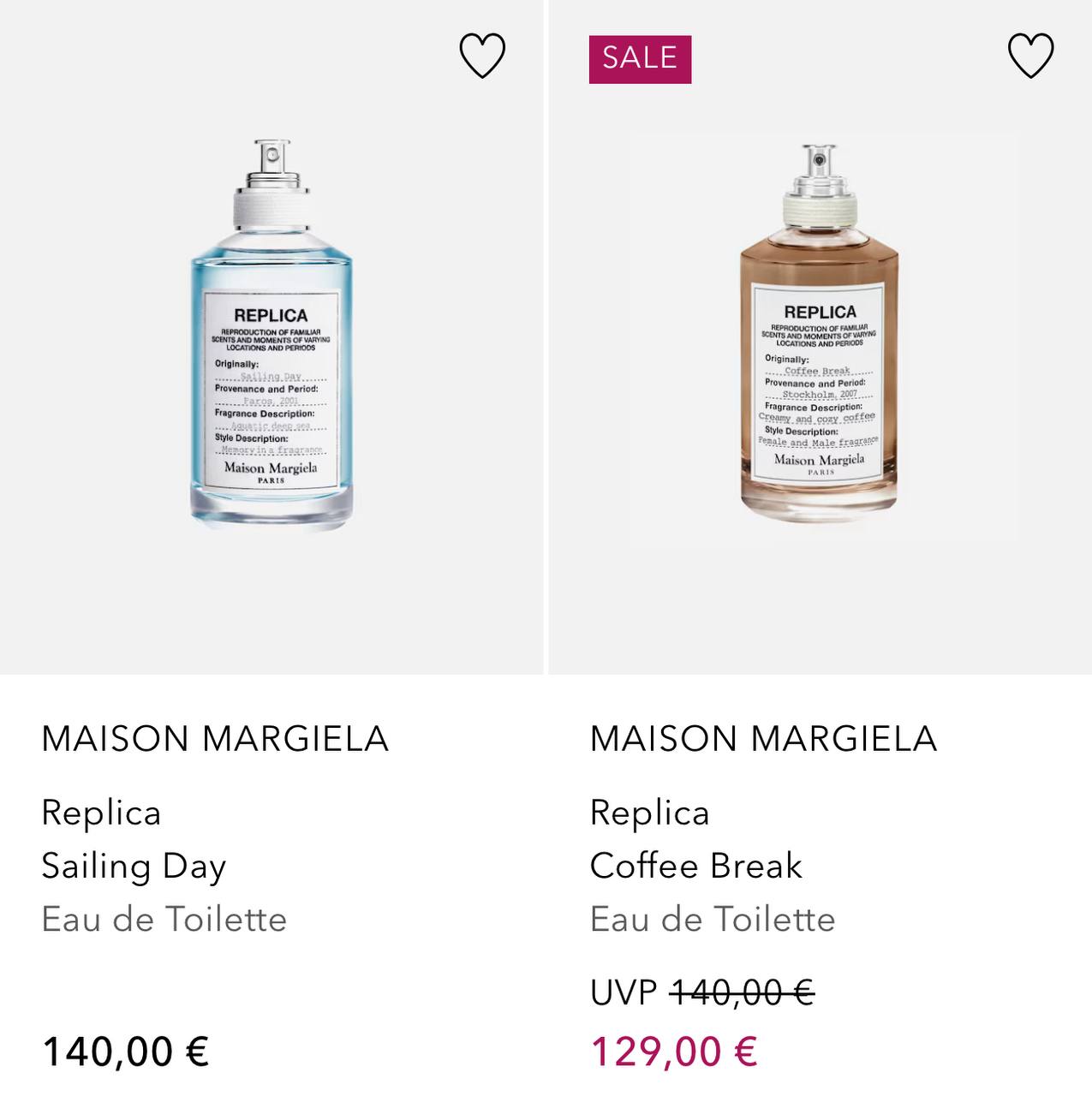Click Eau de Toilette under Sailing Day
Image resolution: width=1092 pixels, height=1096 pixels.
tap(164, 920)
